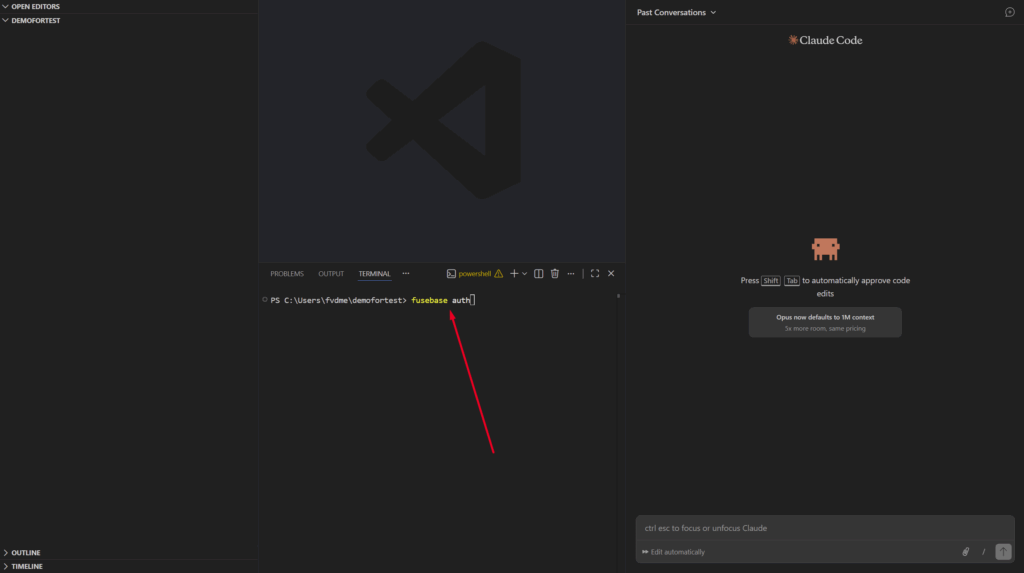This screenshot has width=1024, height=573.
Task: Kill the terminal with trash icon
Action: coord(555,273)
